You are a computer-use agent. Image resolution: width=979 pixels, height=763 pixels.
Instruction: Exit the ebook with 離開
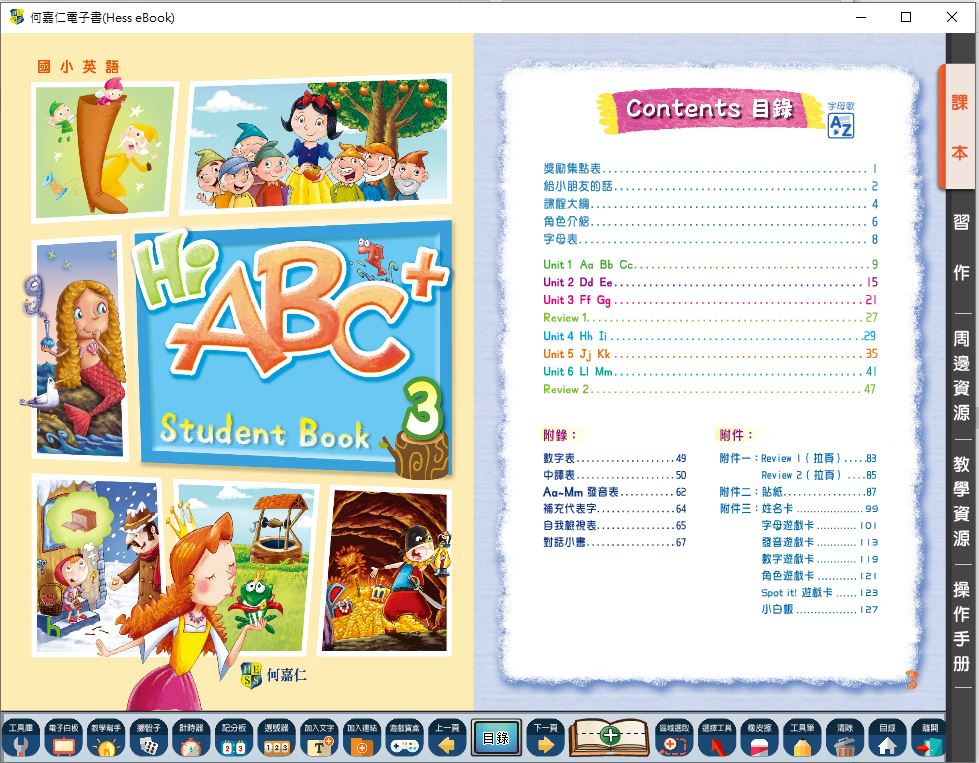[x=930, y=738]
